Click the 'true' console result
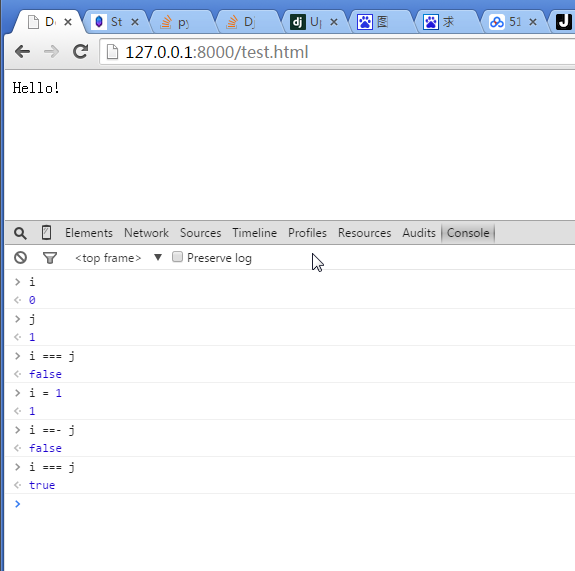The width and height of the screenshot is (575, 571). 42,485
